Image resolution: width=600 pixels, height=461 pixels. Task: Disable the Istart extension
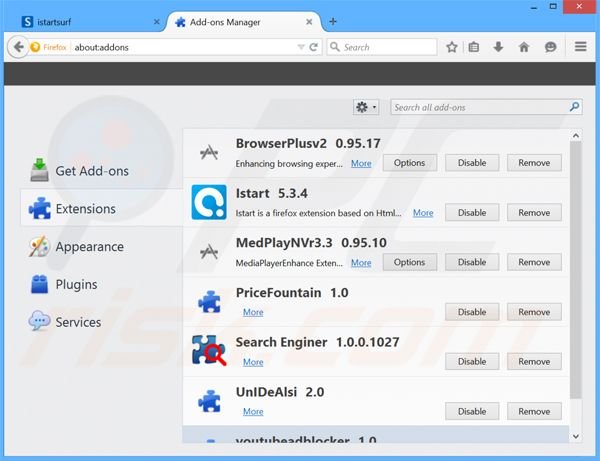click(x=472, y=212)
